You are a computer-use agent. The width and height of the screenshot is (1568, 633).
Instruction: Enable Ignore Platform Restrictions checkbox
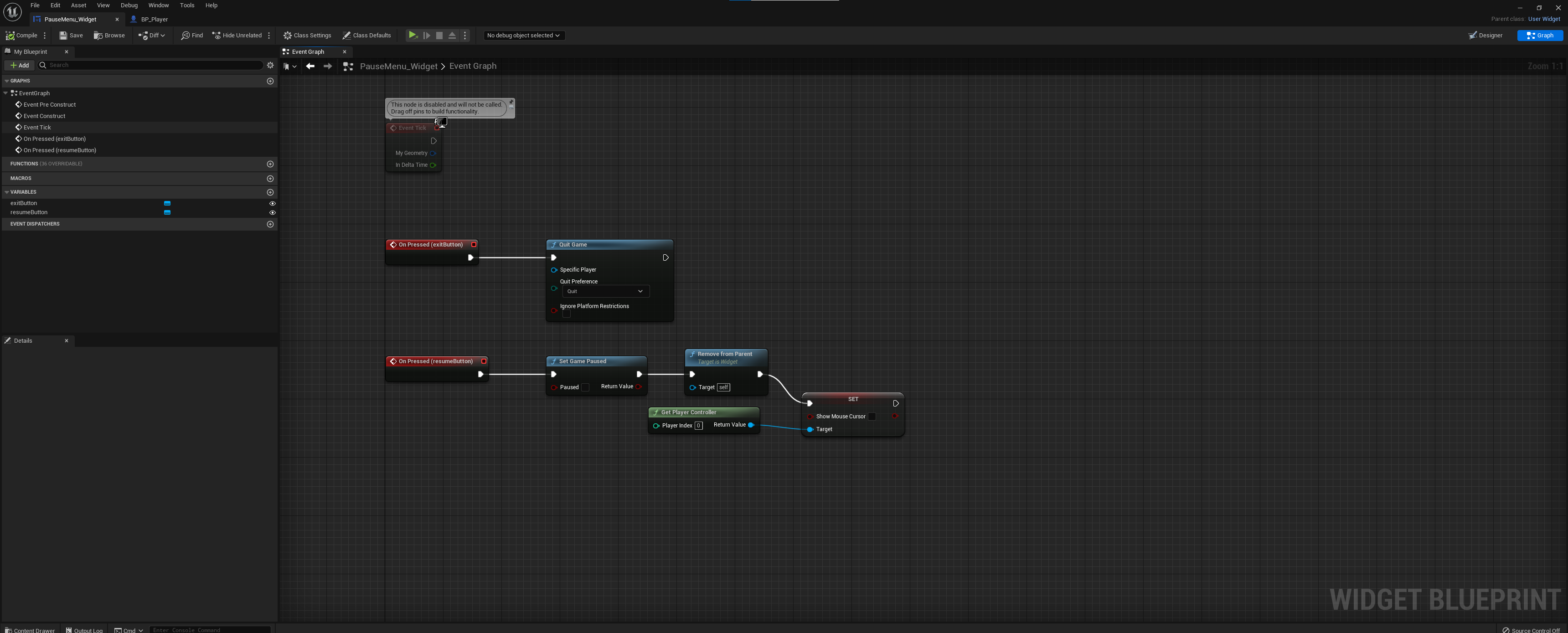click(x=566, y=314)
